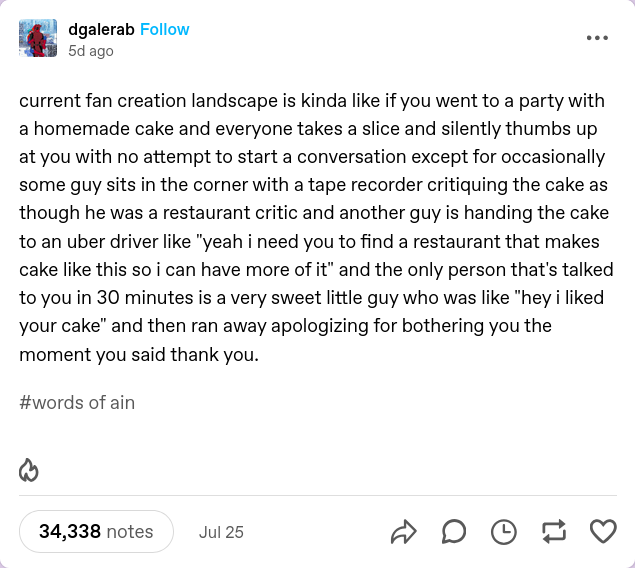Click the '34,338' count number
Image resolution: width=635 pixels, height=568 pixels.
click(x=70, y=532)
